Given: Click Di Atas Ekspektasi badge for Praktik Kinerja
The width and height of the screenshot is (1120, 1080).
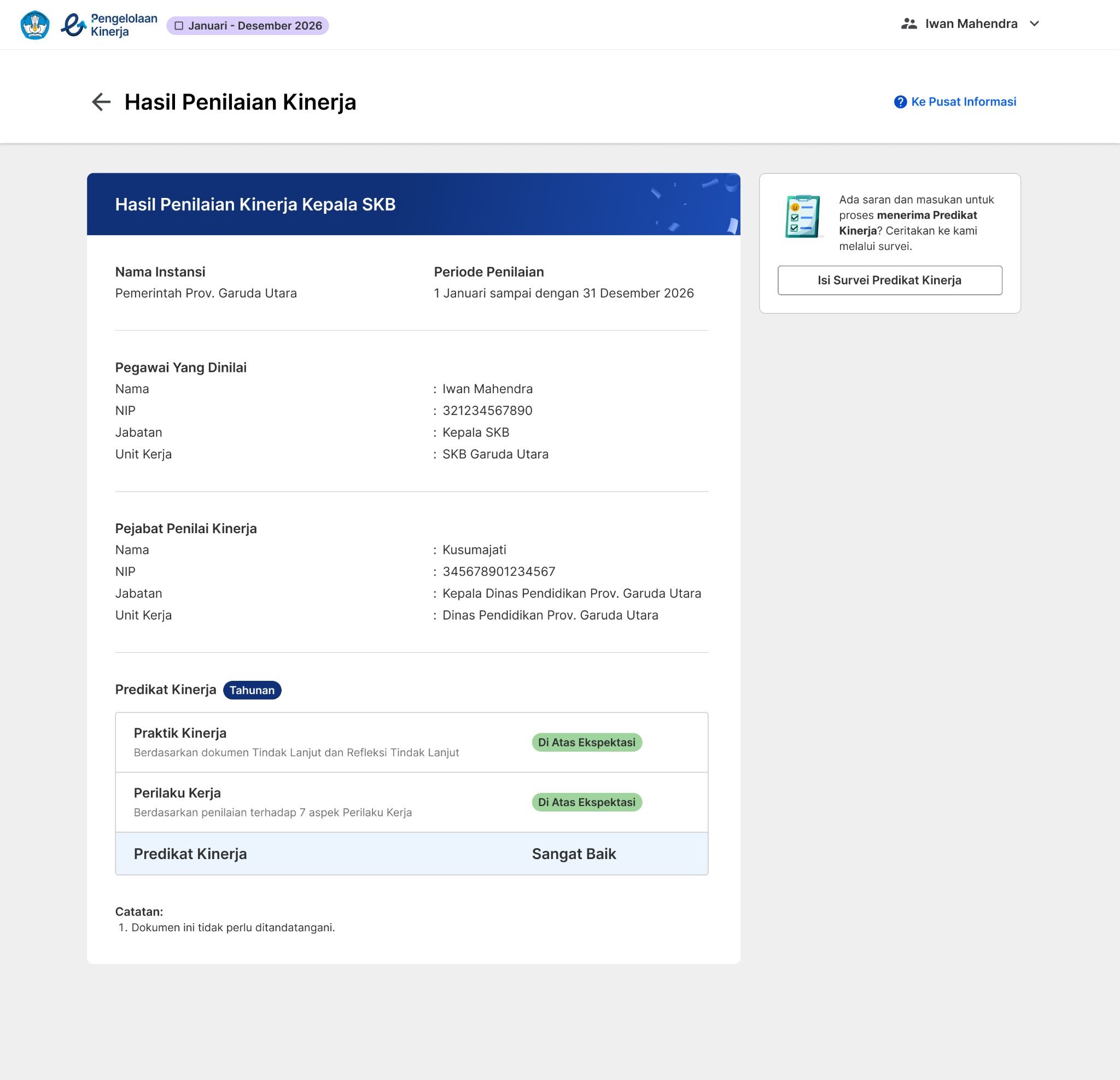Looking at the screenshot, I should [x=587, y=742].
